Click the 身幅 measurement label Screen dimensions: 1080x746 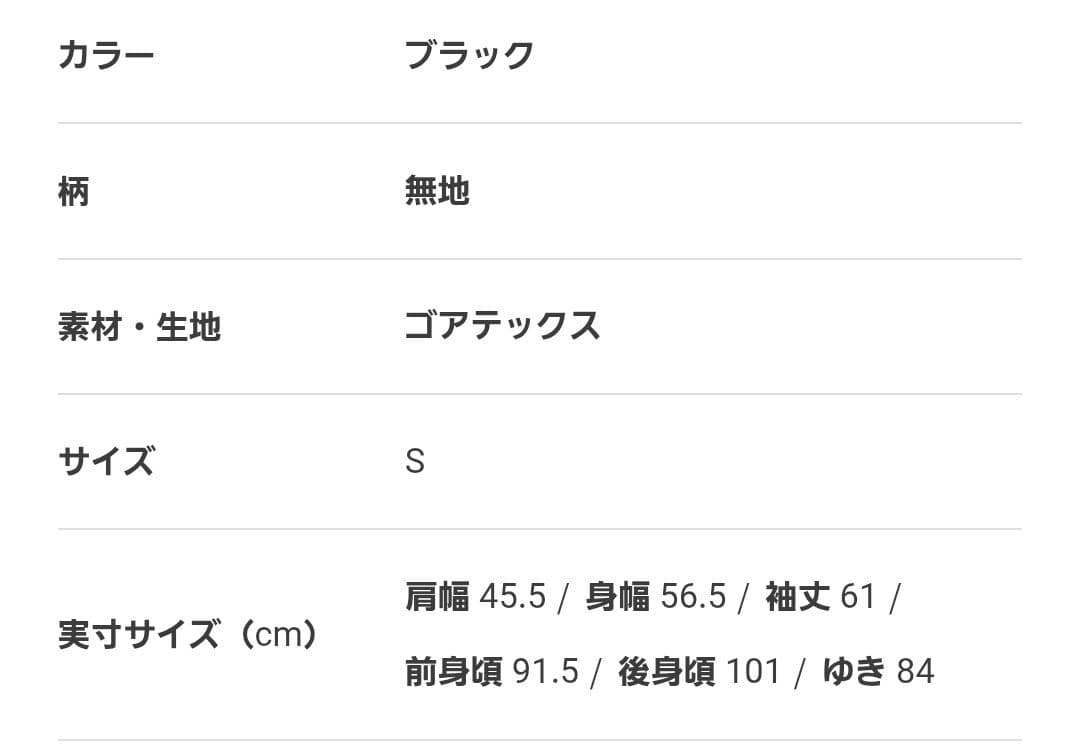tap(618, 597)
